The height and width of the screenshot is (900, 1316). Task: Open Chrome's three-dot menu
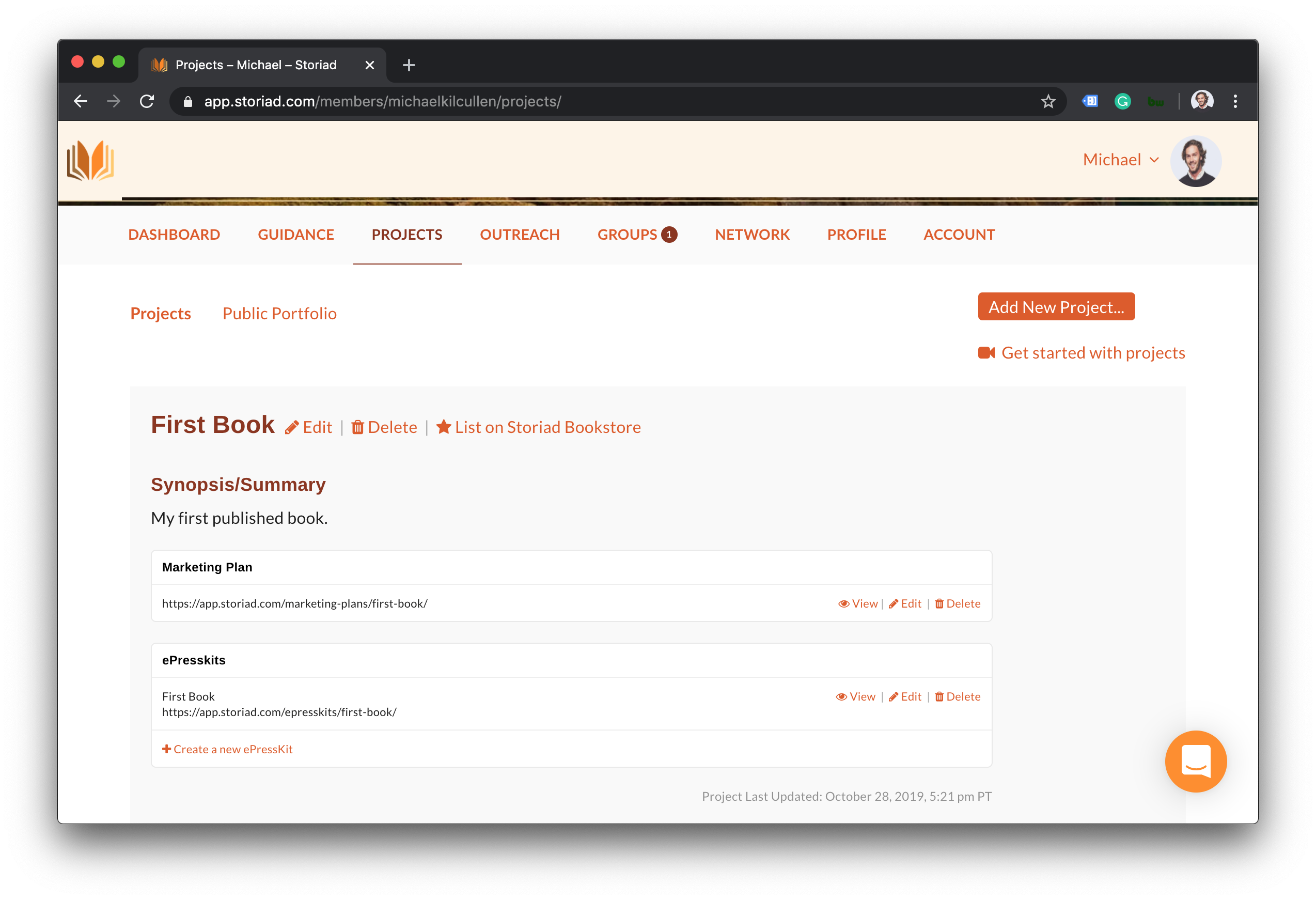click(1235, 101)
